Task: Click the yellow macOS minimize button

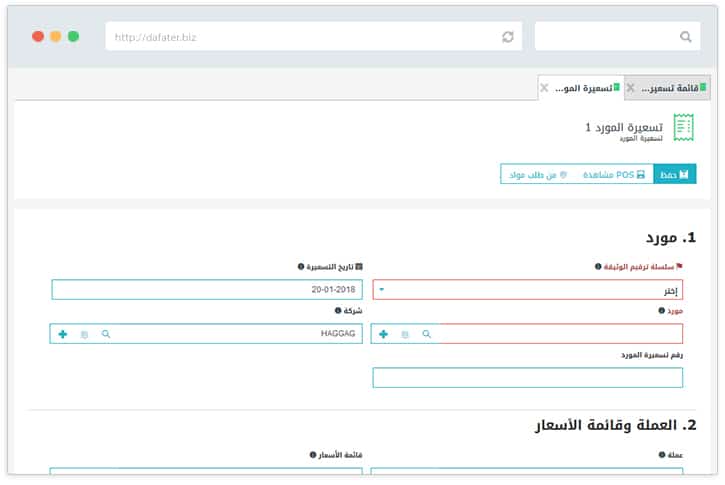Action: point(55,36)
